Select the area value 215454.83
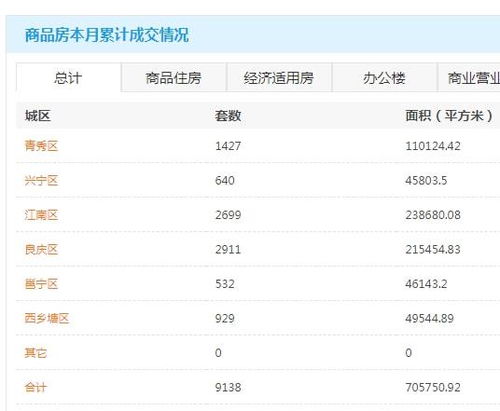 click(433, 250)
